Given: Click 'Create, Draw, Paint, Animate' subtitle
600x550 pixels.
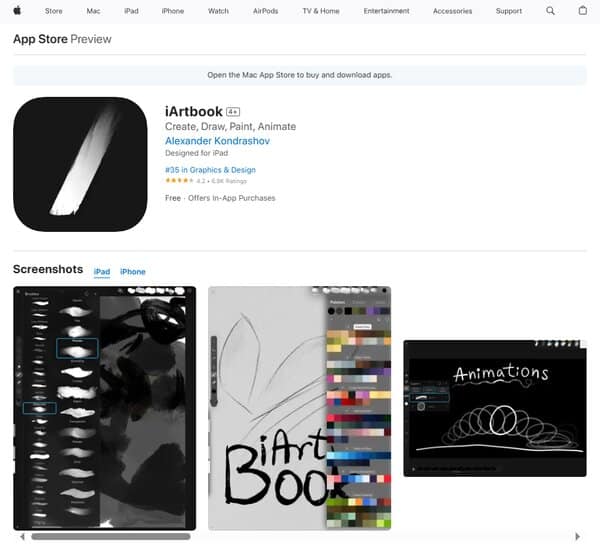Looking at the screenshot, I should pos(230,126).
